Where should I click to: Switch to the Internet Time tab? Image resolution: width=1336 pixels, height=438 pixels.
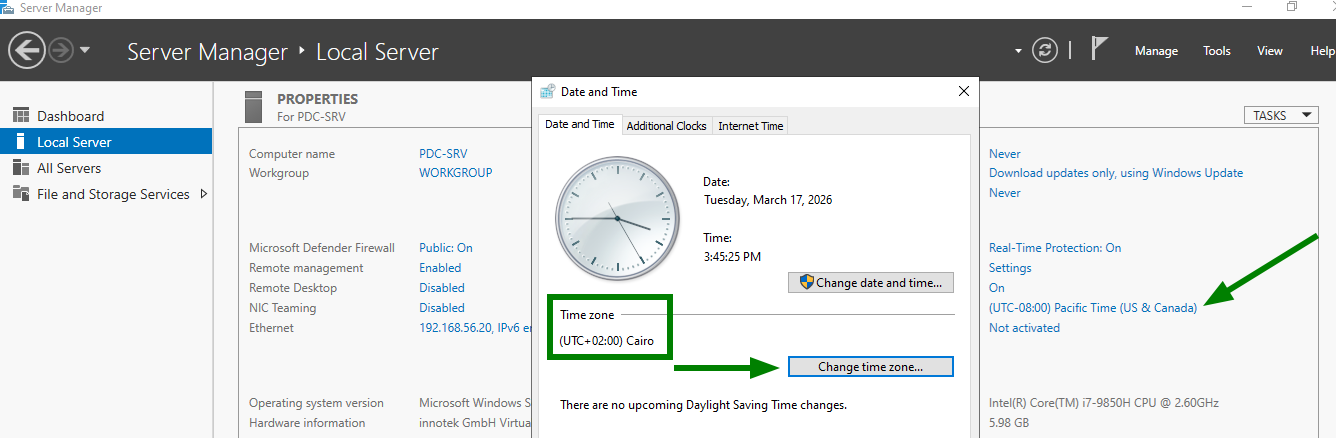click(x=751, y=126)
